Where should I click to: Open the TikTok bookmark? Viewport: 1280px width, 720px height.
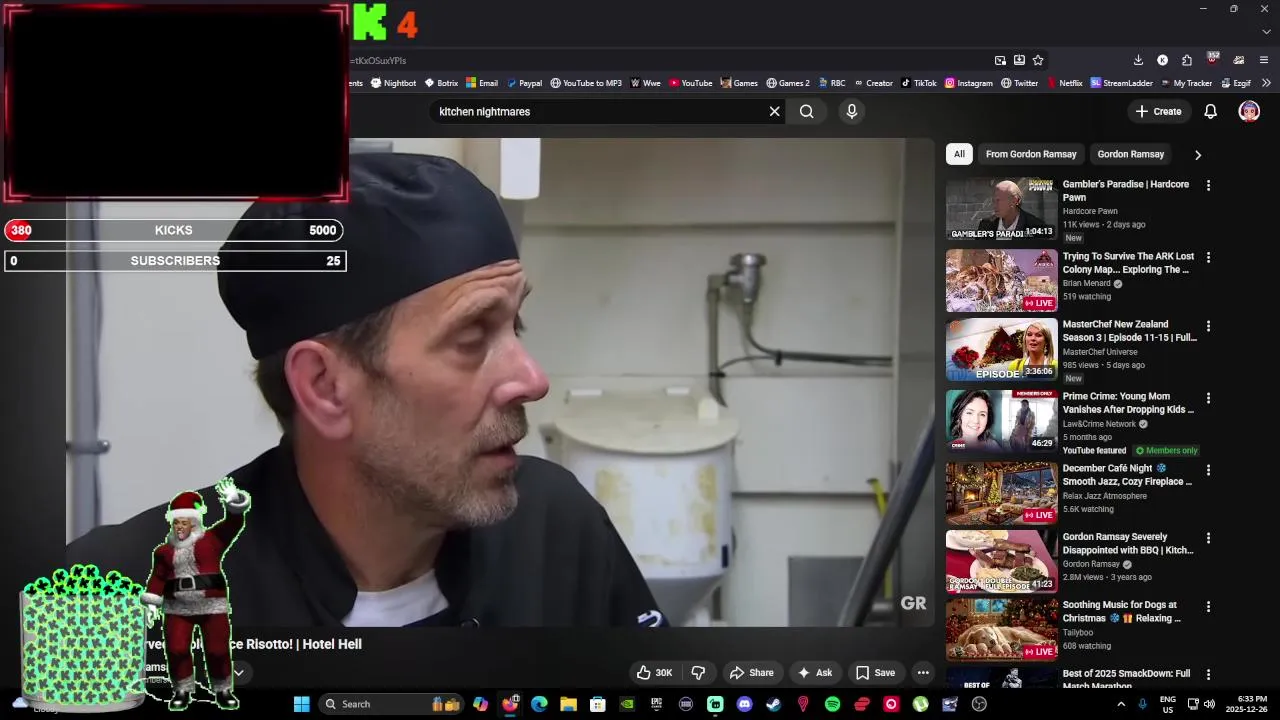[918, 83]
